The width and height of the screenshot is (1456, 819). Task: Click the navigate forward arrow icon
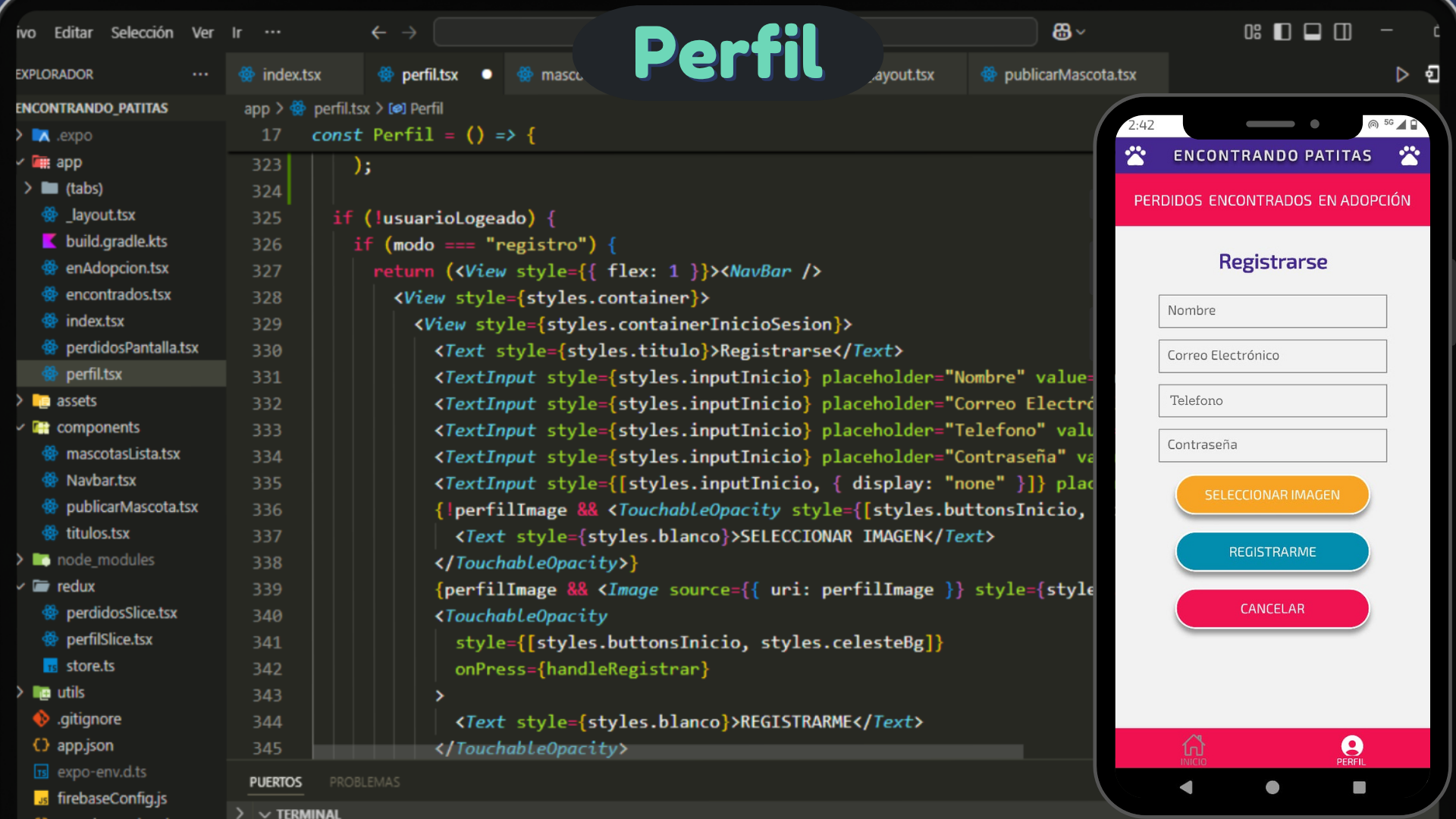[x=409, y=32]
